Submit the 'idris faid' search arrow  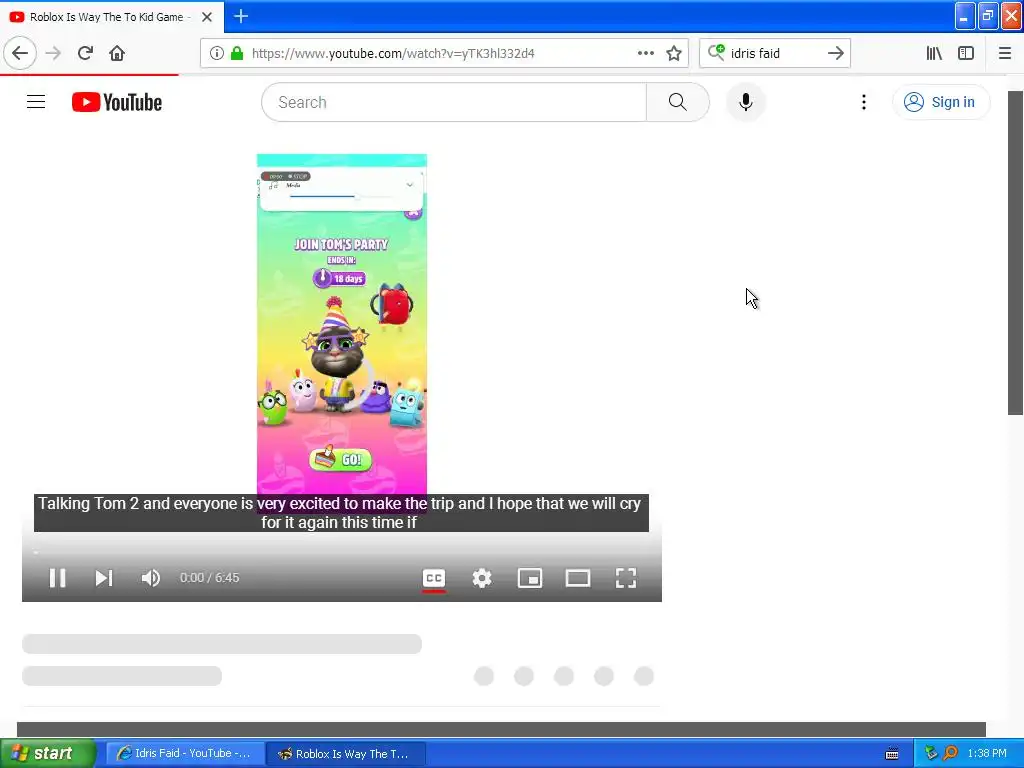[x=835, y=54]
